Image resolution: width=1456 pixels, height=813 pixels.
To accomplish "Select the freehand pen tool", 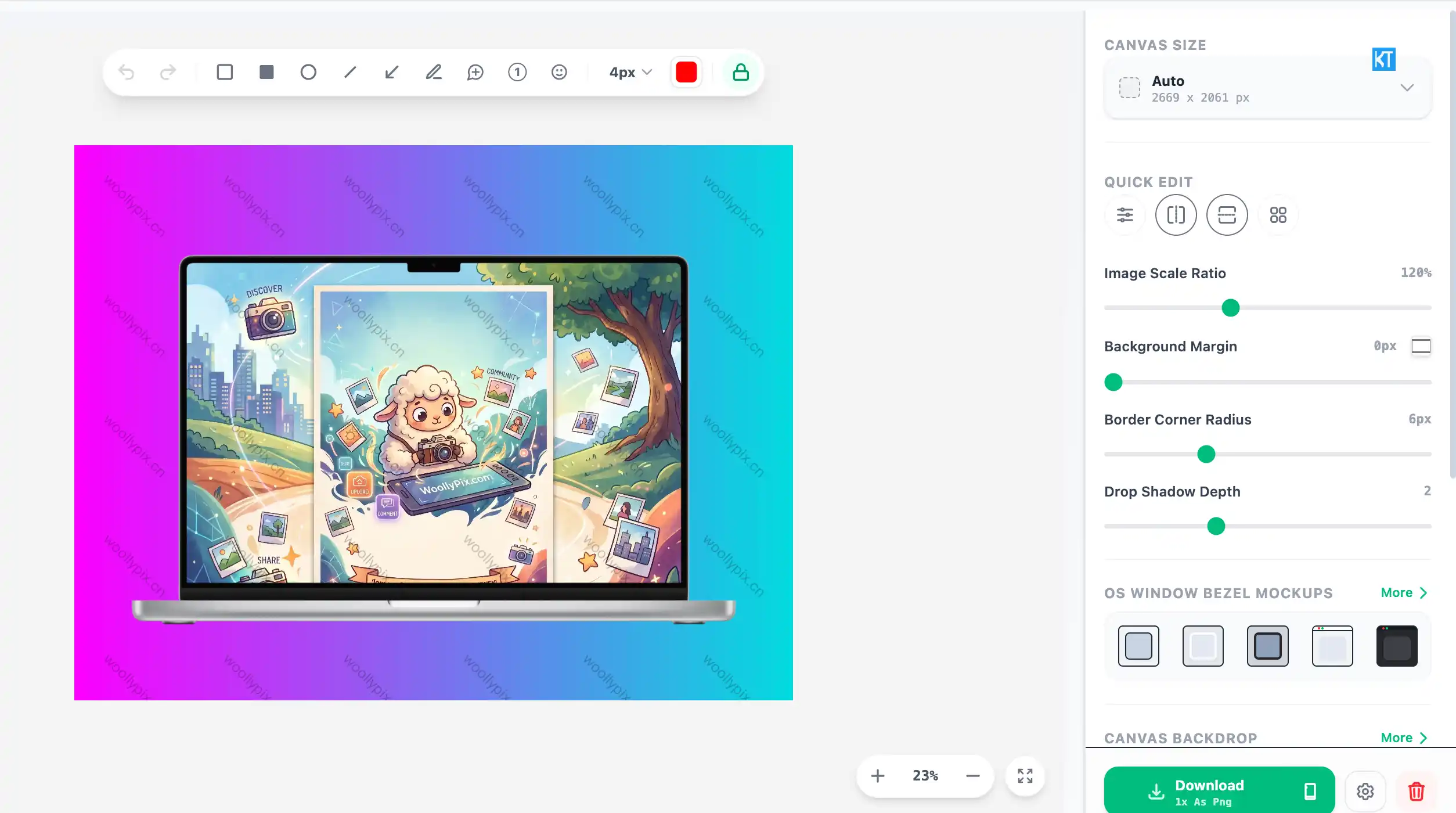I will click(434, 72).
